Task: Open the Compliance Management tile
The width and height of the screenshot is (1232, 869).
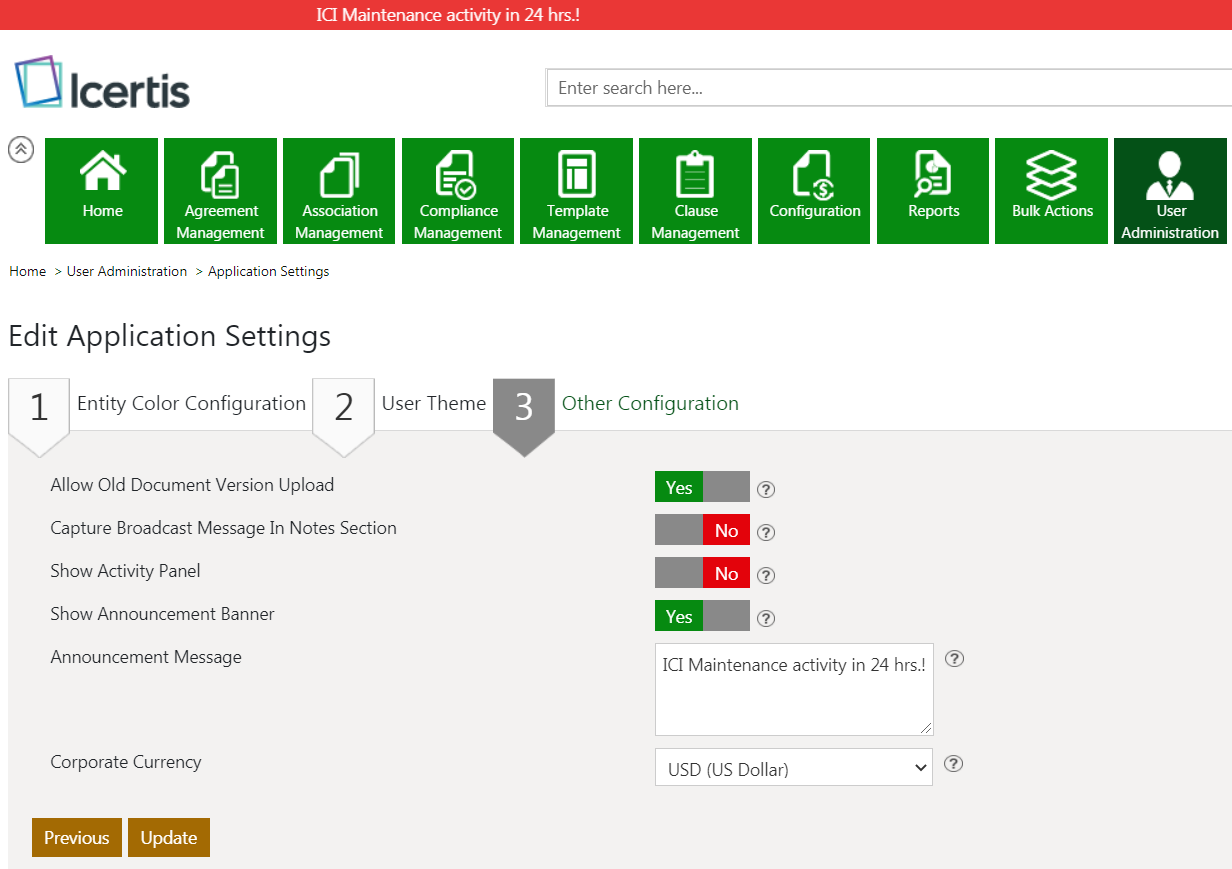Action: pos(458,190)
